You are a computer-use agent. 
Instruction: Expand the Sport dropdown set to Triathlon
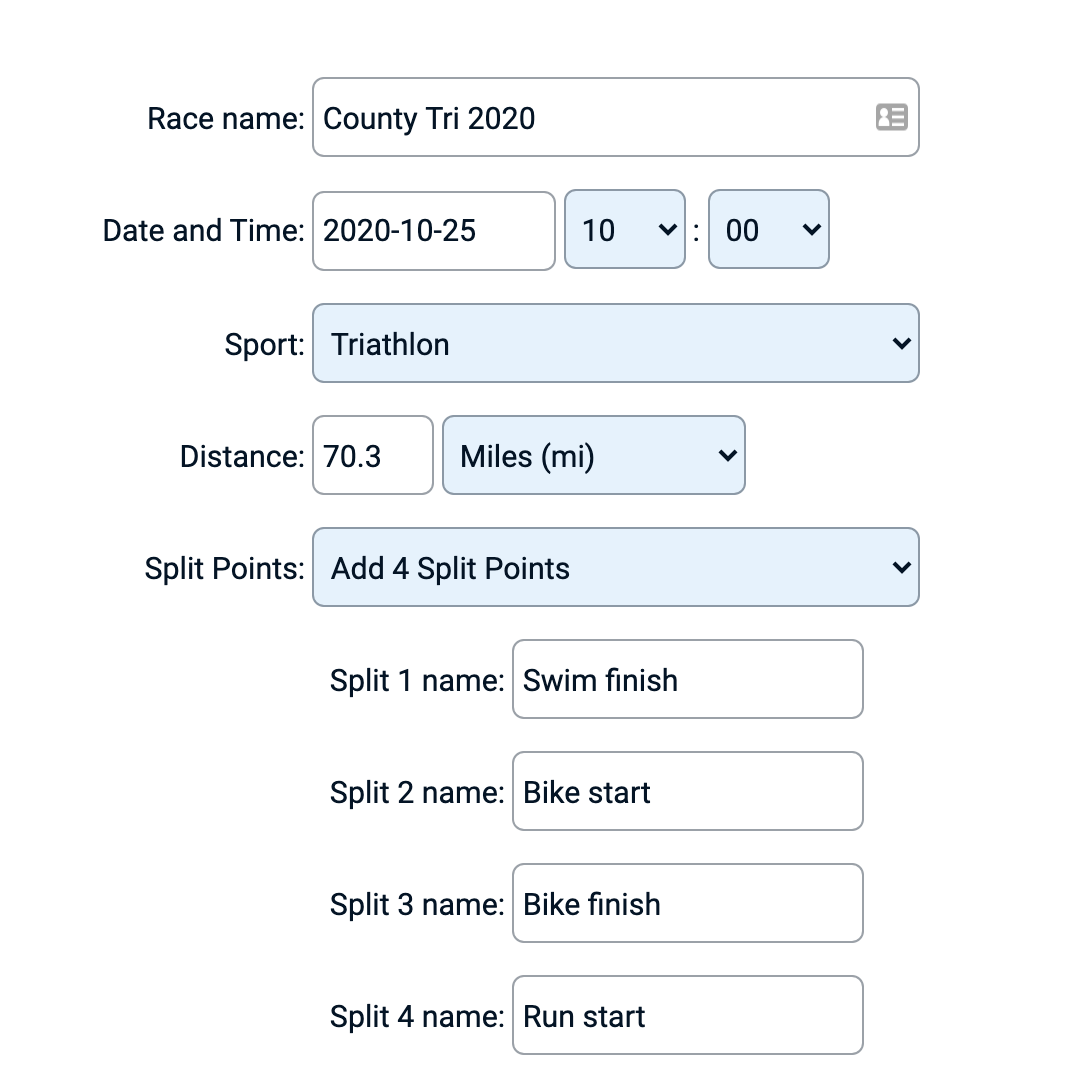[x=615, y=344]
